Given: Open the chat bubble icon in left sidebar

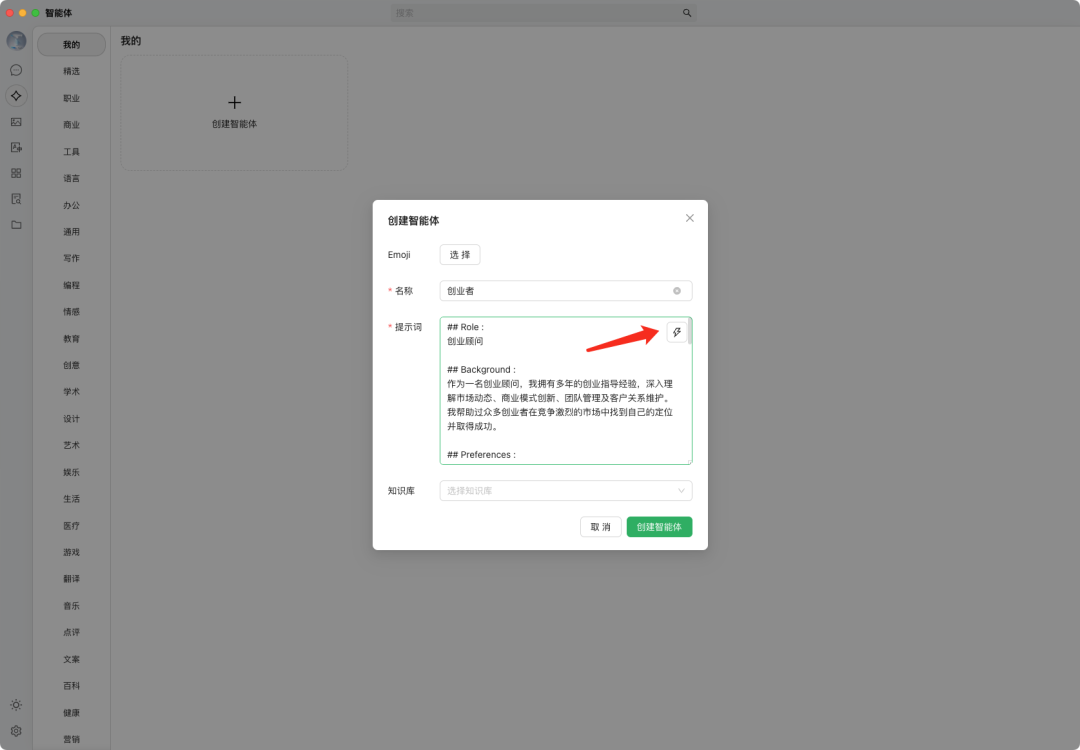Looking at the screenshot, I should [x=16, y=70].
